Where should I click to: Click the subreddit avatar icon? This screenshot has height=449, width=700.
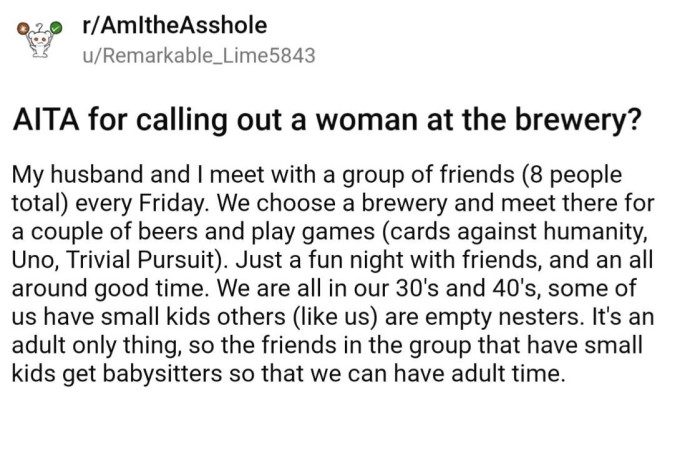tap(34, 38)
